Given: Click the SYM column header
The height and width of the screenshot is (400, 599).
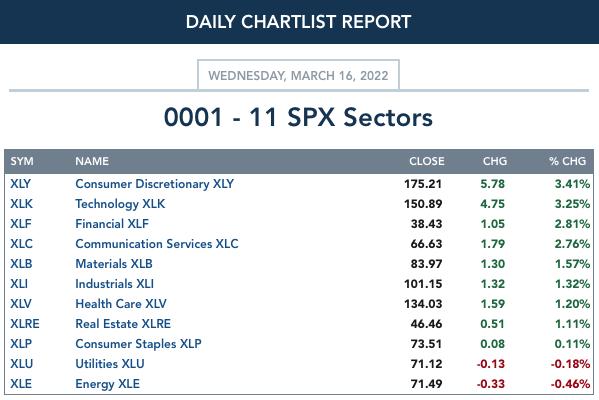Looking at the screenshot, I should pos(22,161).
